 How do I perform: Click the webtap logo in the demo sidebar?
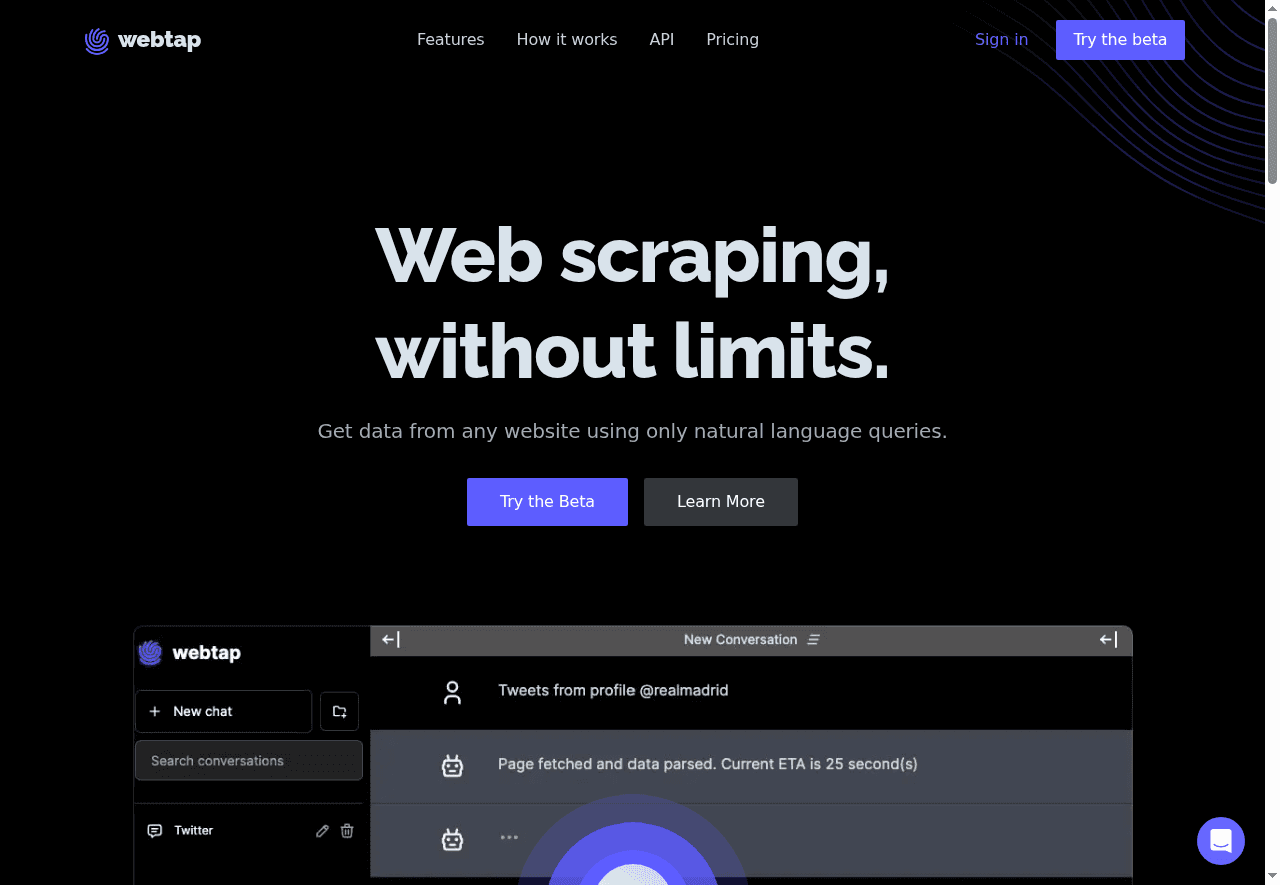[150, 652]
